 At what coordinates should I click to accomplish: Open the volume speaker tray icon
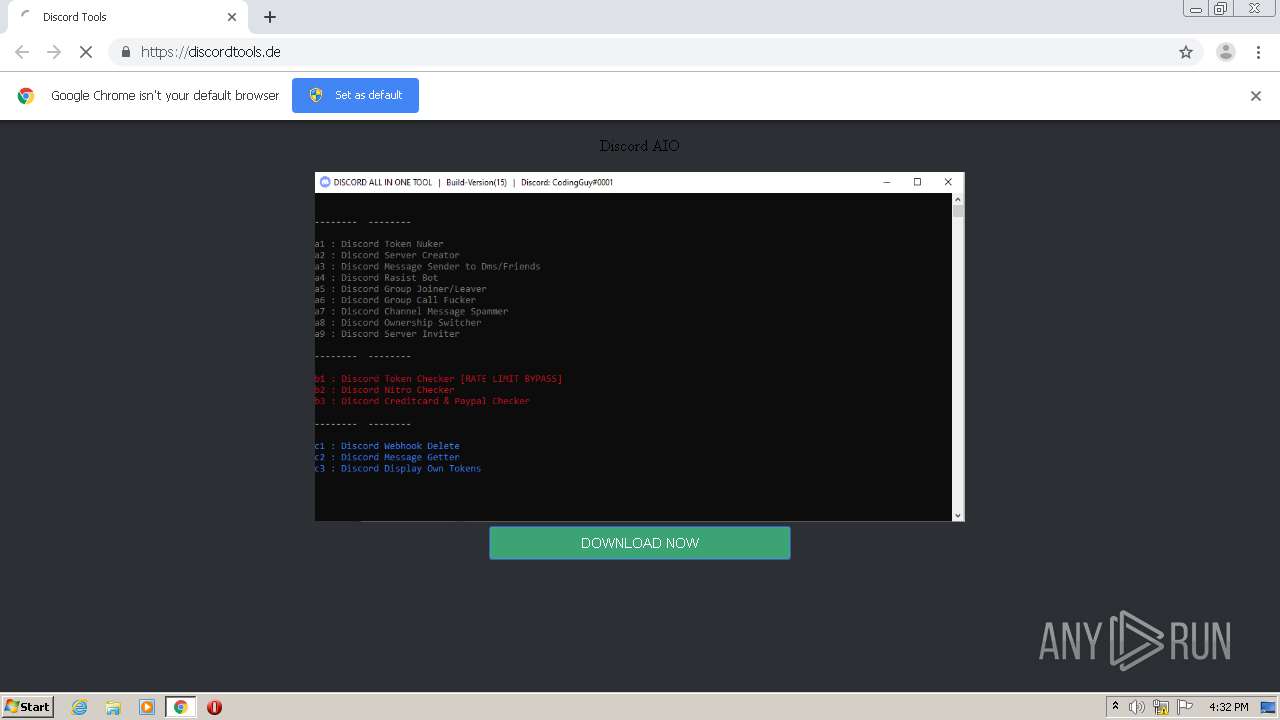1137,707
